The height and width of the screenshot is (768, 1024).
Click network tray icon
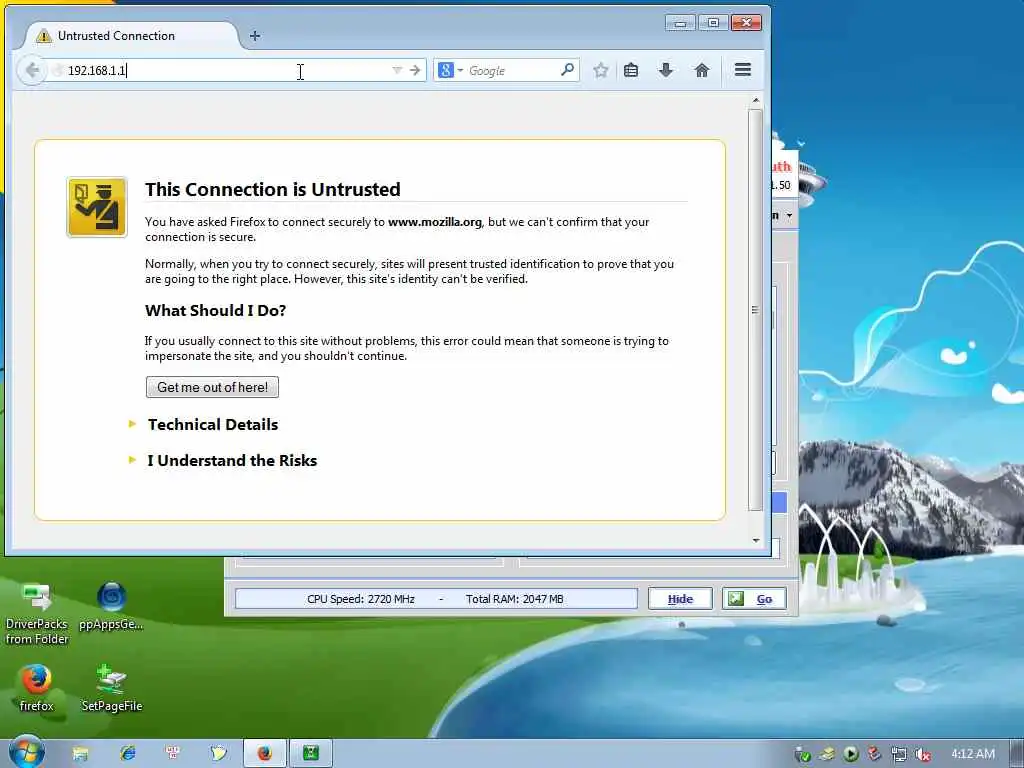click(x=899, y=755)
